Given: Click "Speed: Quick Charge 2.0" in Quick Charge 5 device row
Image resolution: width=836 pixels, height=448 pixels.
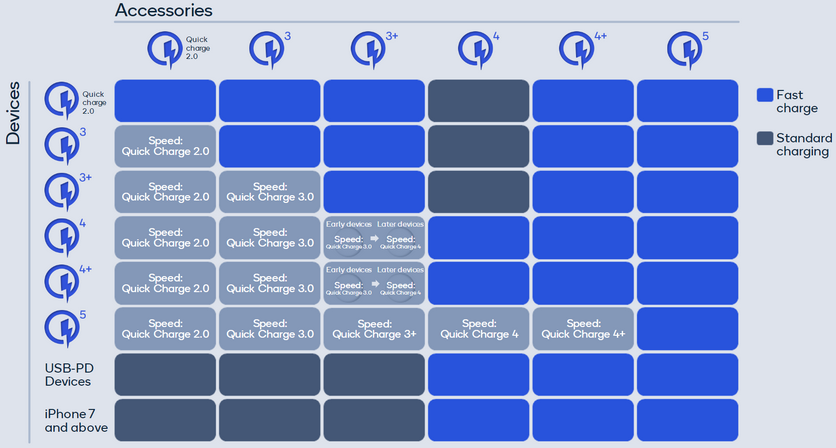Looking at the screenshot, I should (165, 329).
